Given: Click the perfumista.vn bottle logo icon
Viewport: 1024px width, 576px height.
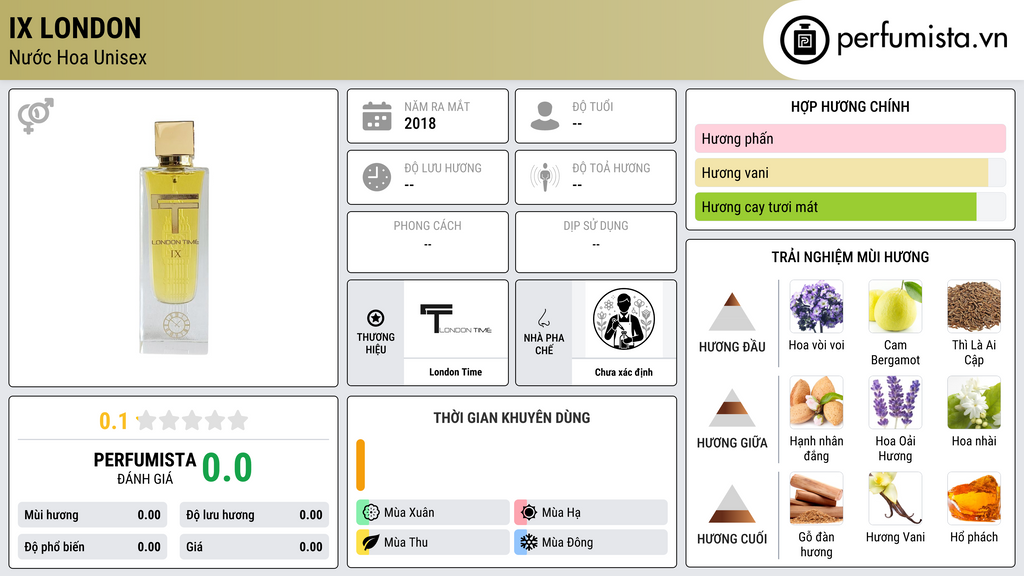Looking at the screenshot, I should coord(804,40).
